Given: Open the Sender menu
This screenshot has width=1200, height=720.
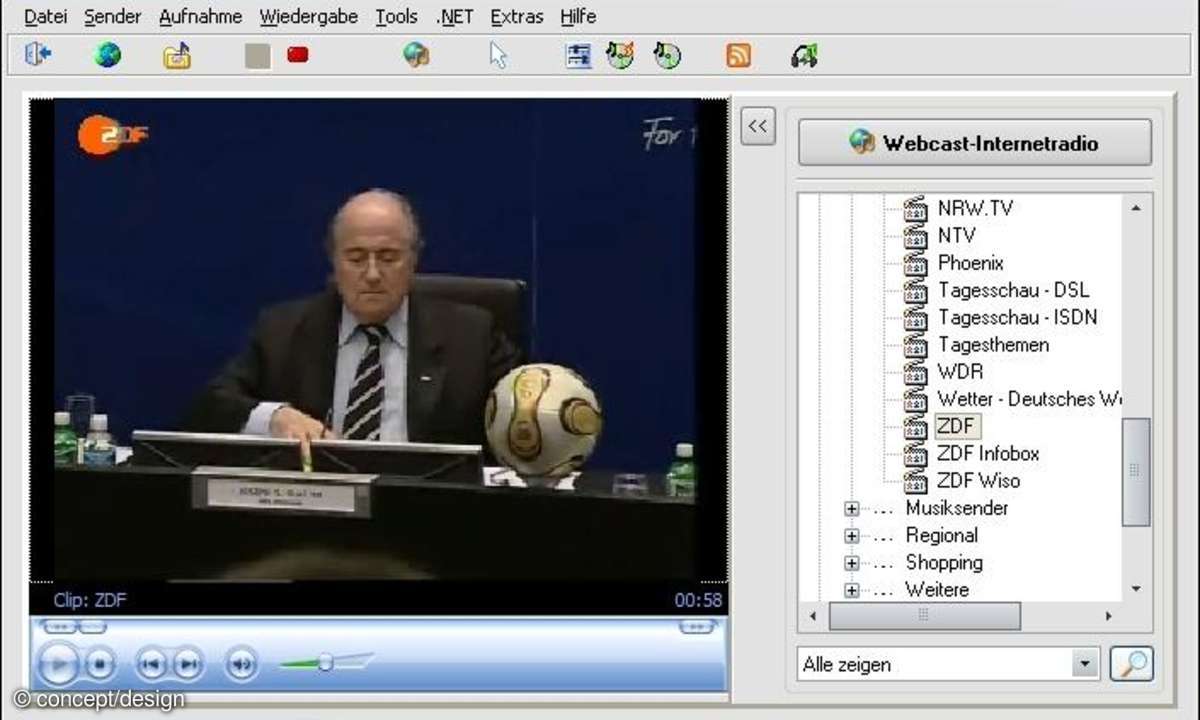Looking at the screenshot, I should (113, 16).
